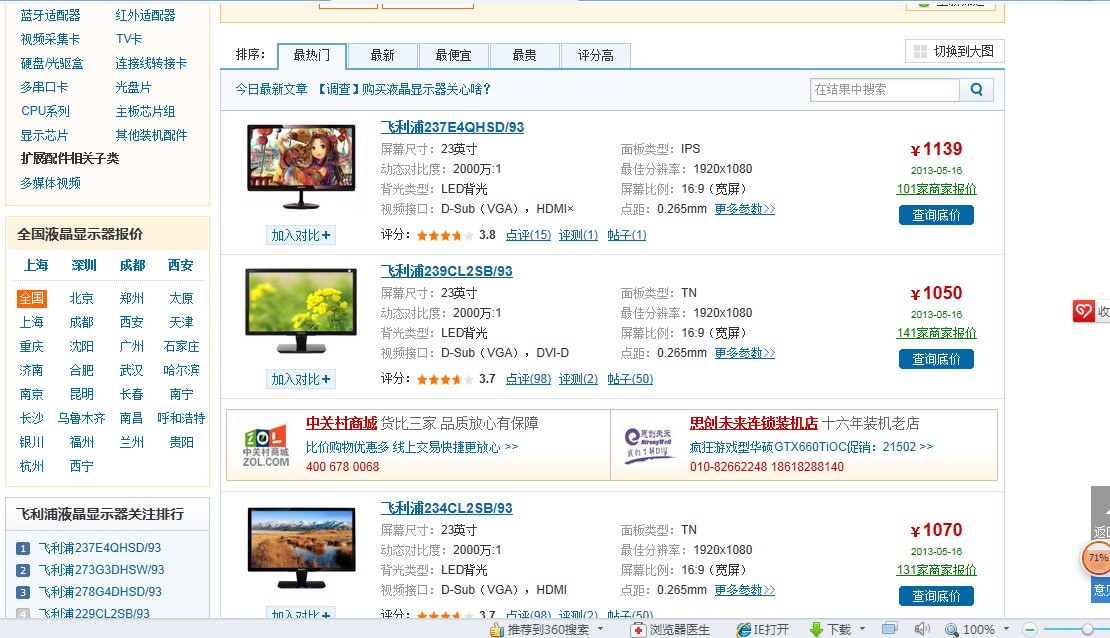Click the 思创未来 store logo
1110x638 pixels.
[x=648, y=445]
